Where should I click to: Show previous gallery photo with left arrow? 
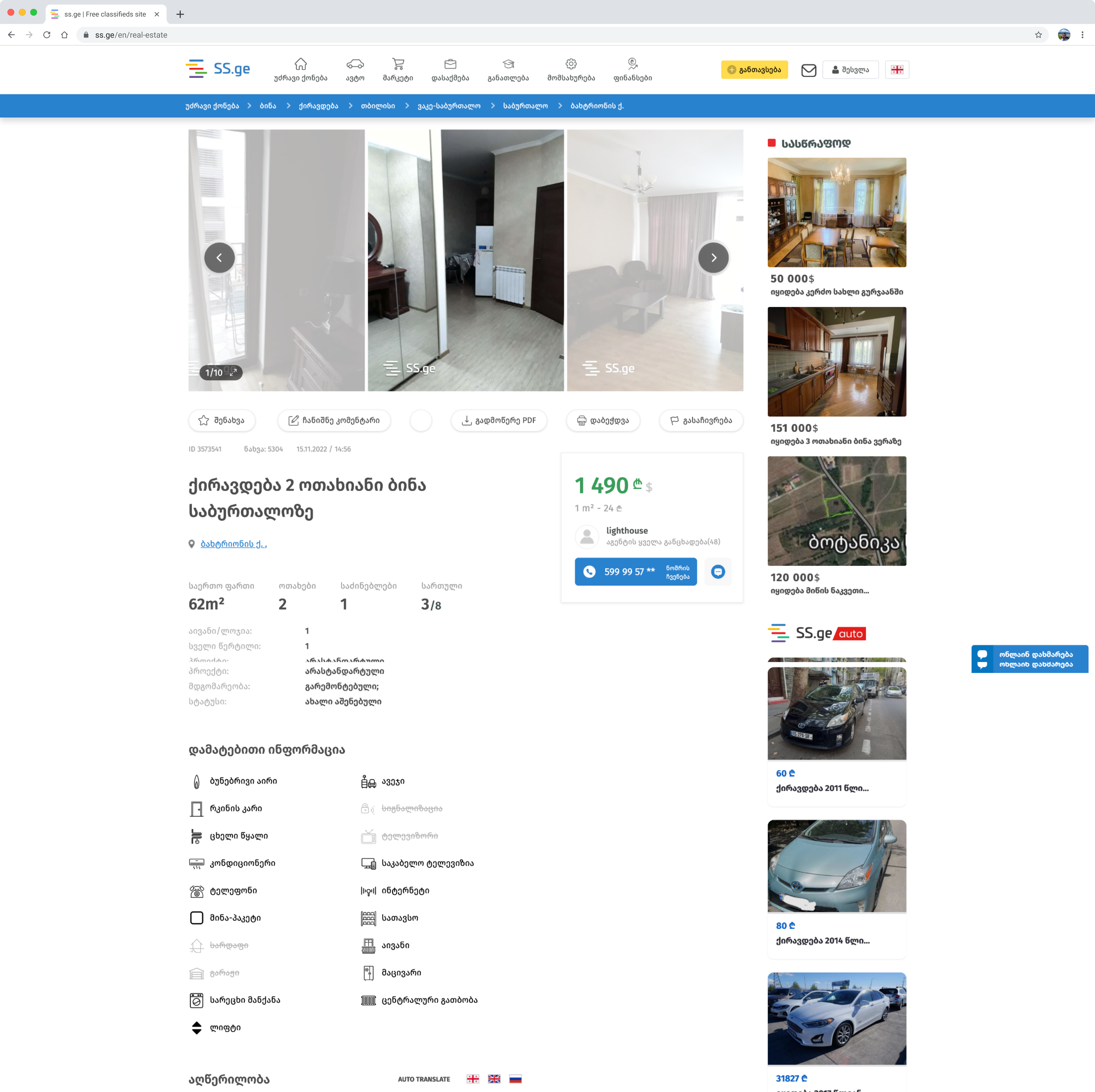[x=219, y=258]
